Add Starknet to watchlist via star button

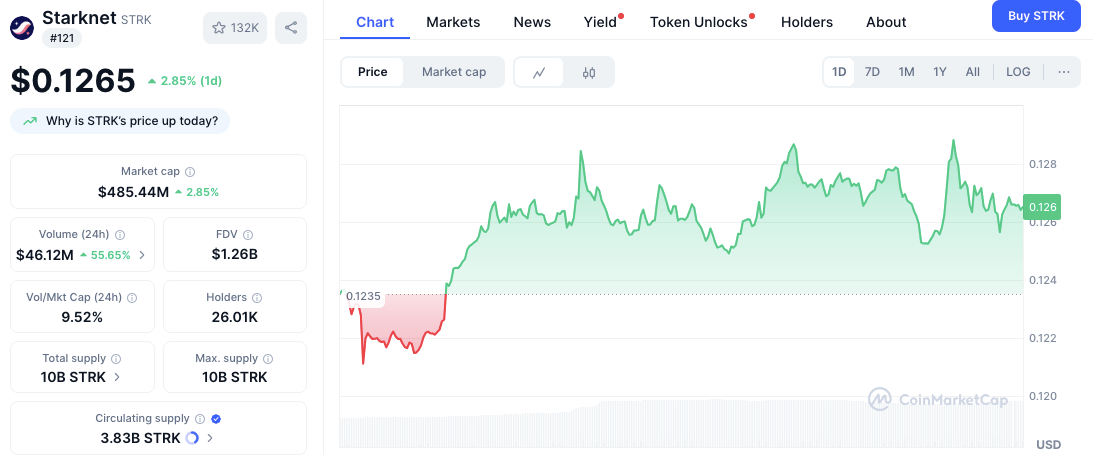tap(233, 27)
